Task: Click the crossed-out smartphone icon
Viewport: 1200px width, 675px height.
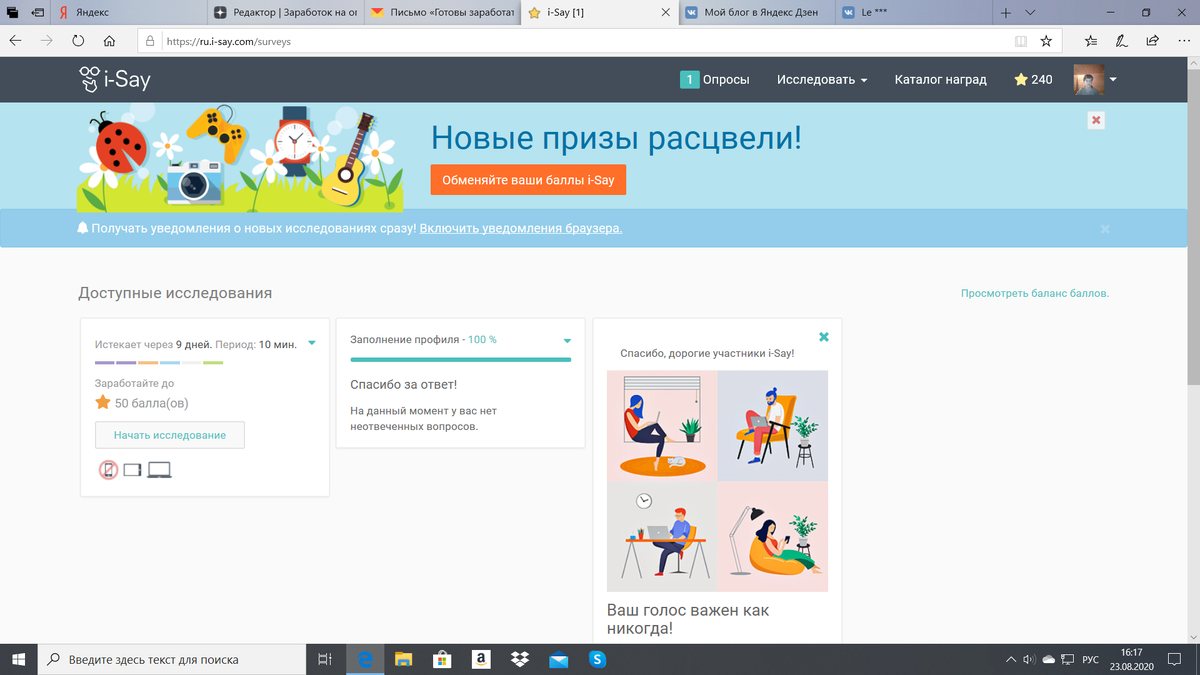Action: tap(107, 470)
